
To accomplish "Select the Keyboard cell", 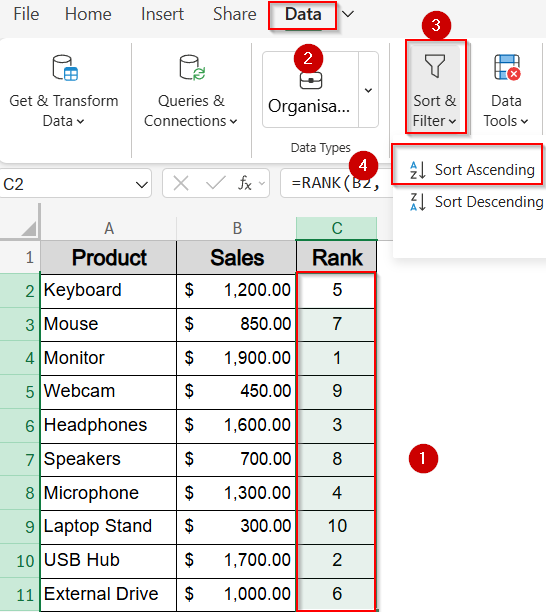I will click(x=109, y=291).
